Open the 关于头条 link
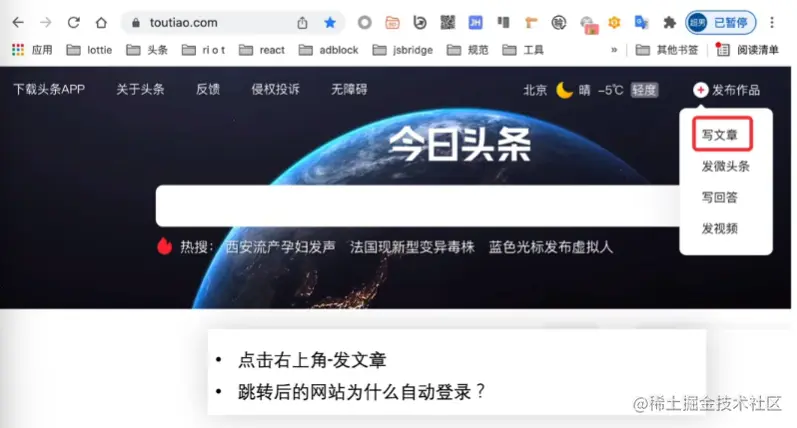 pos(140,89)
